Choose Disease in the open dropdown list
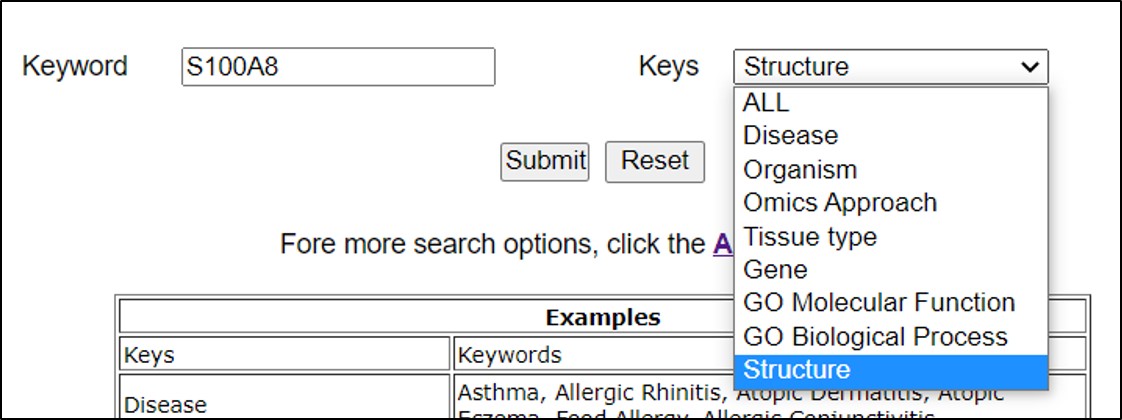The height and width of the screenshot is (420, 1122). (x=790, y=135)
